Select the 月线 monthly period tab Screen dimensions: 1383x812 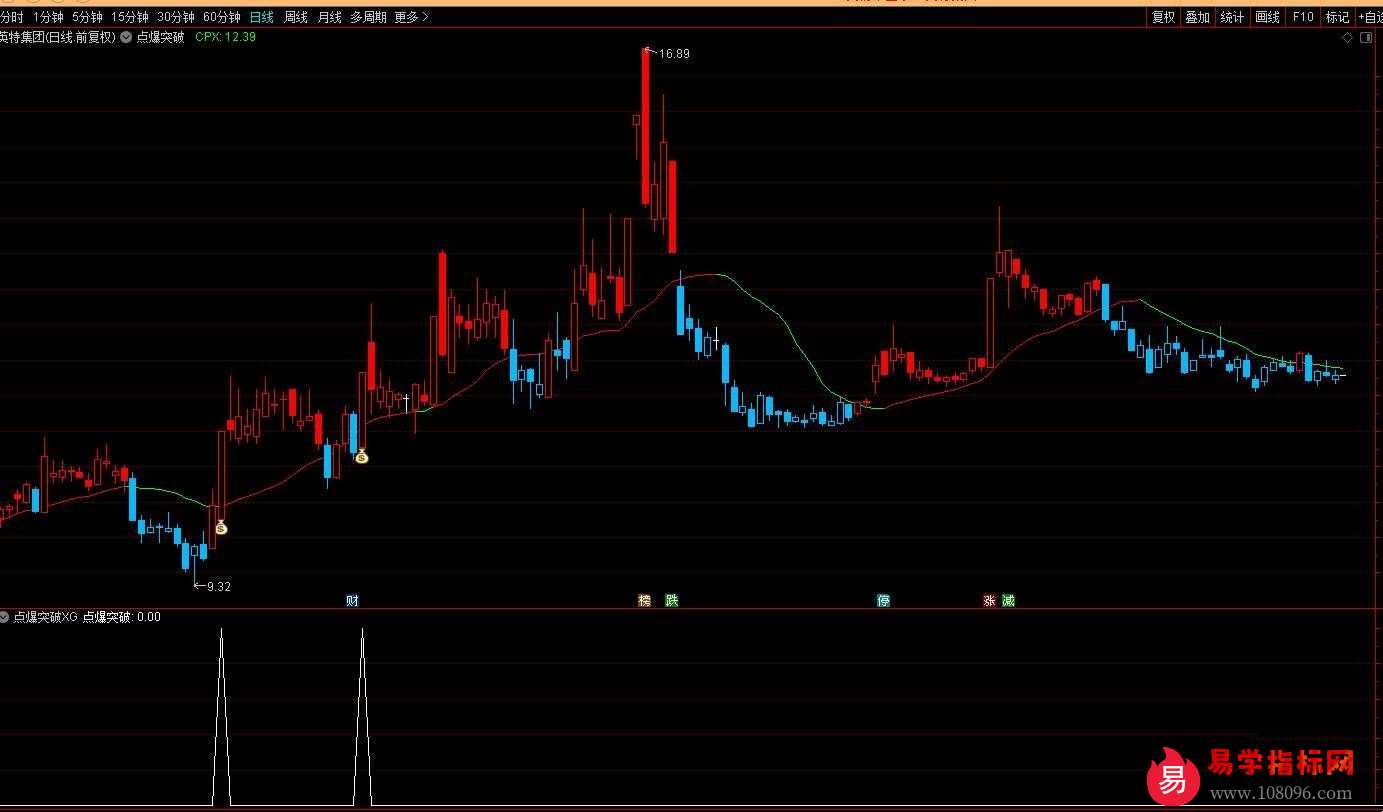(329, 17)
